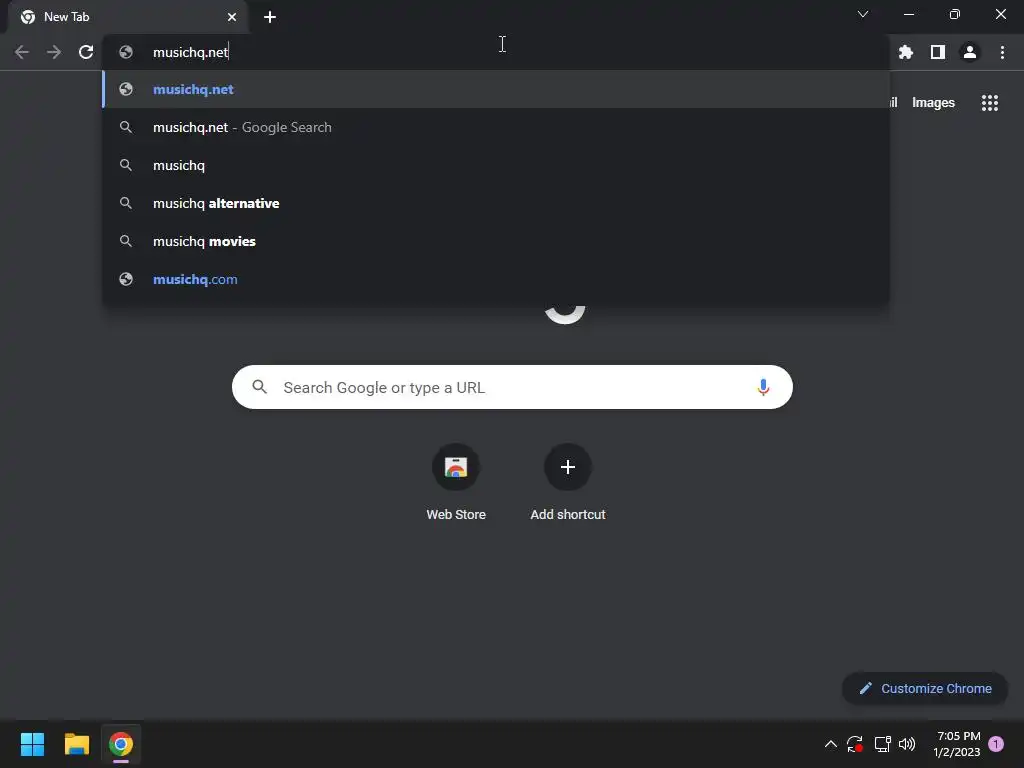1024x768 pixels.
Task: Open a new tab with plus button
Action: coord(270,17)
